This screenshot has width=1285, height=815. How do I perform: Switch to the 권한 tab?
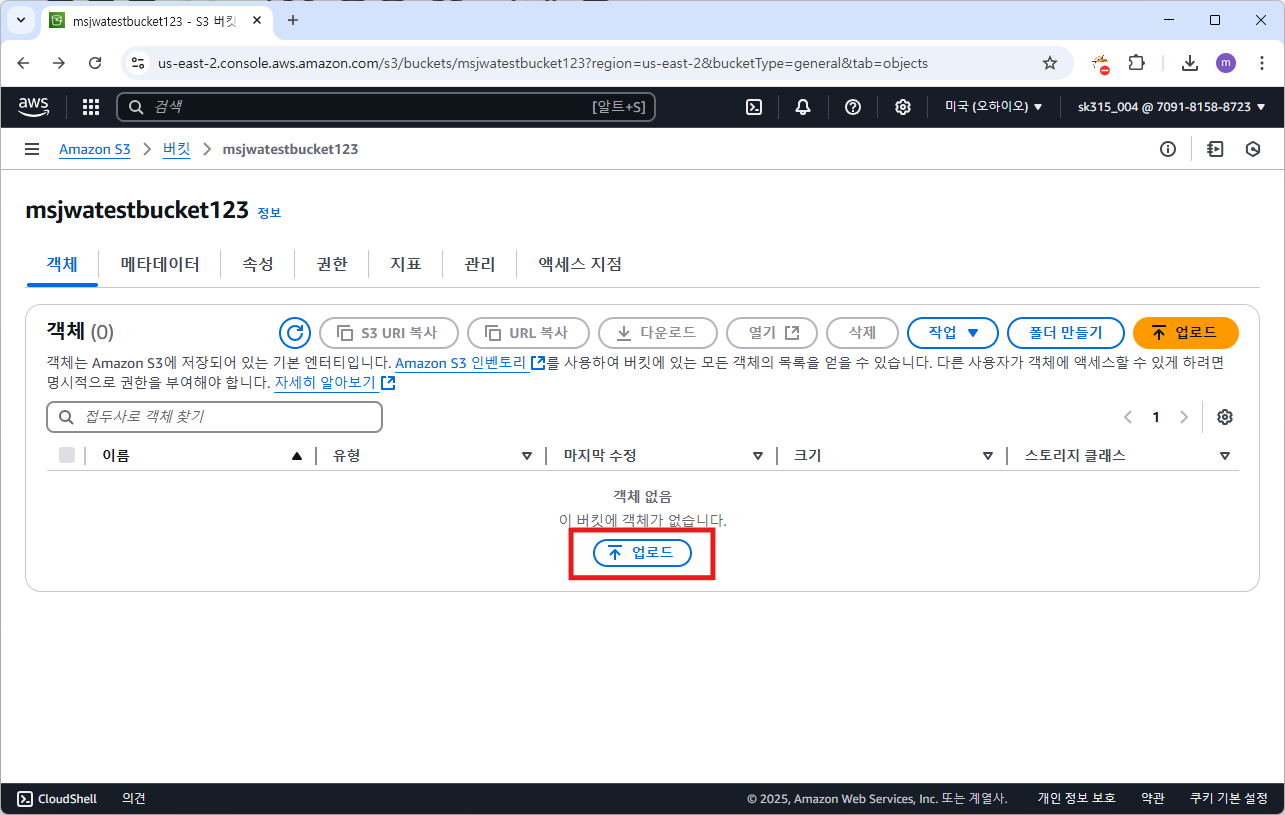(x=332, y=264)
